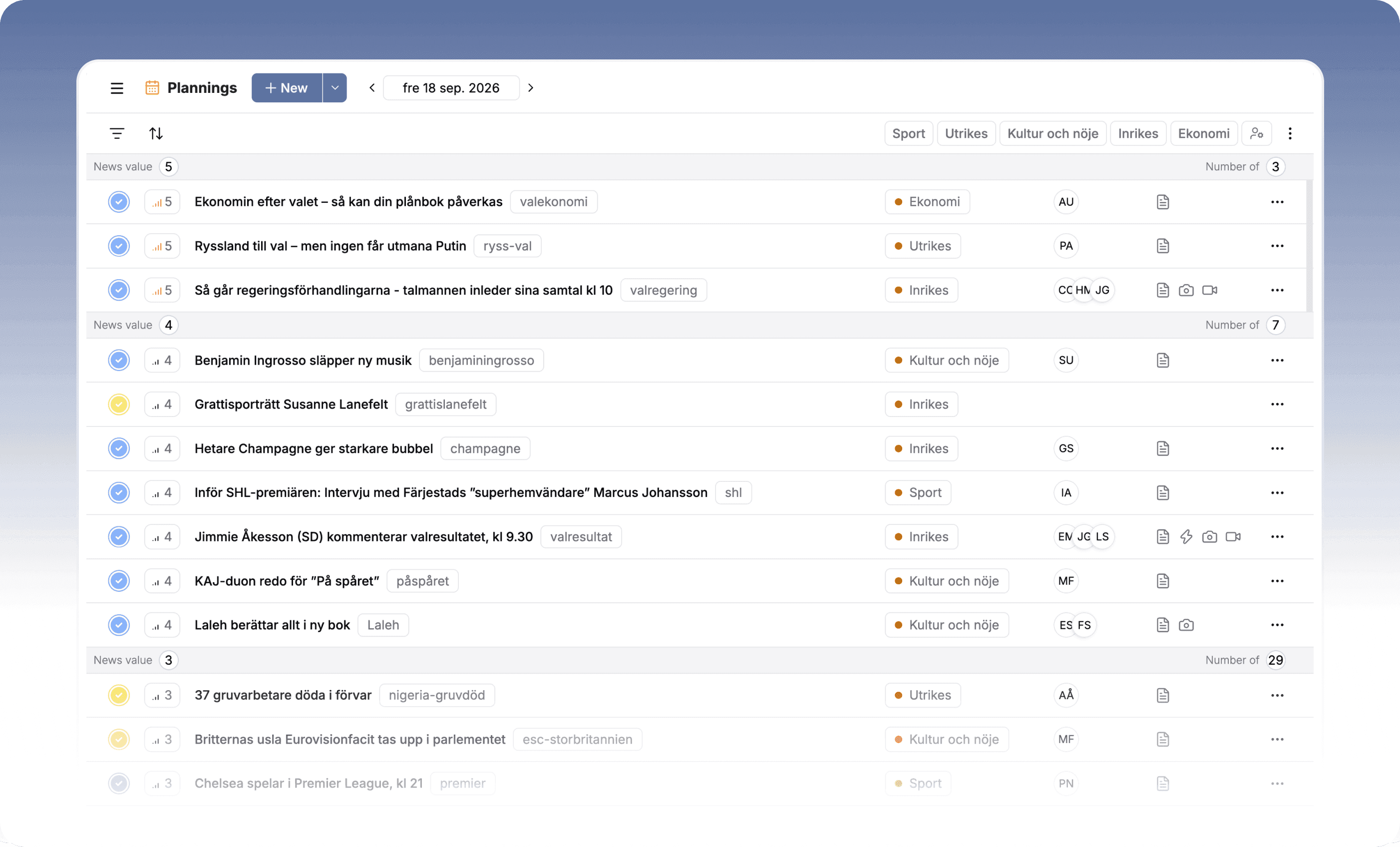Image resolution: width=1400 pixels, height=847 pixels.
Task: Select the Kultur och nöje section filter
Action: pos(1052,133)
